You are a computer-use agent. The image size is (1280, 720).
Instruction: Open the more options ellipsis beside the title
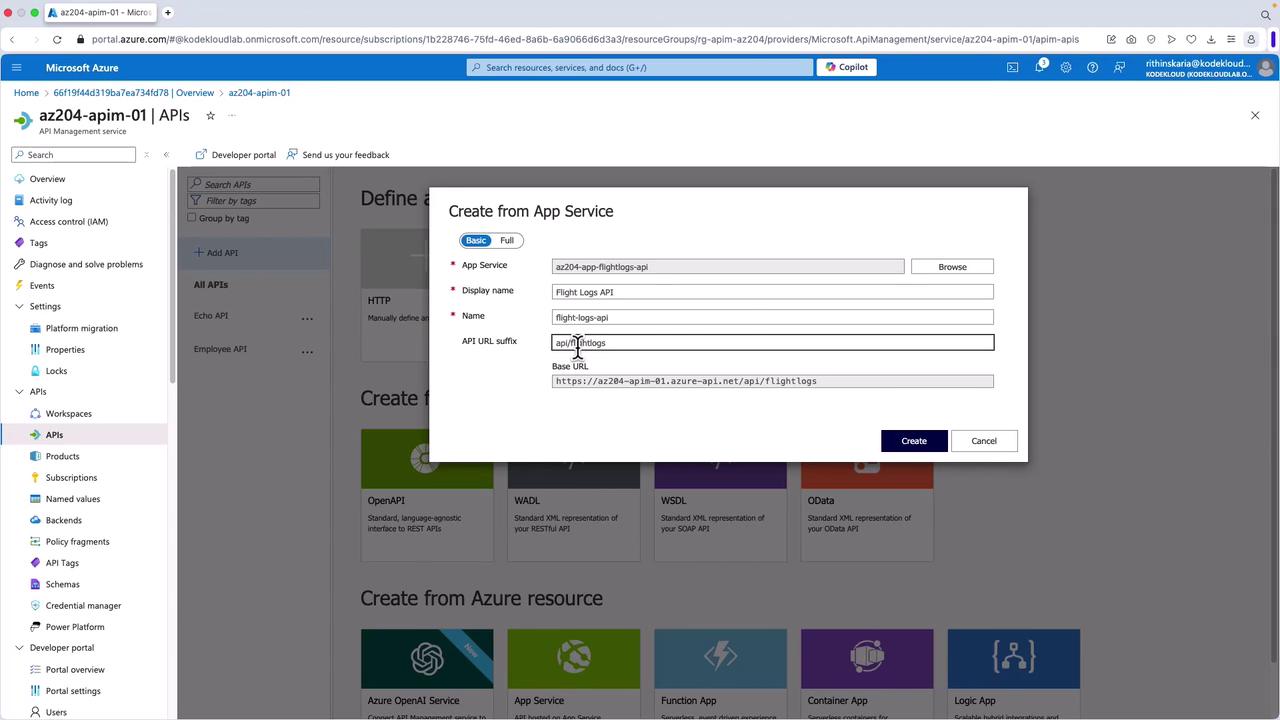click(x=232, y=116)
